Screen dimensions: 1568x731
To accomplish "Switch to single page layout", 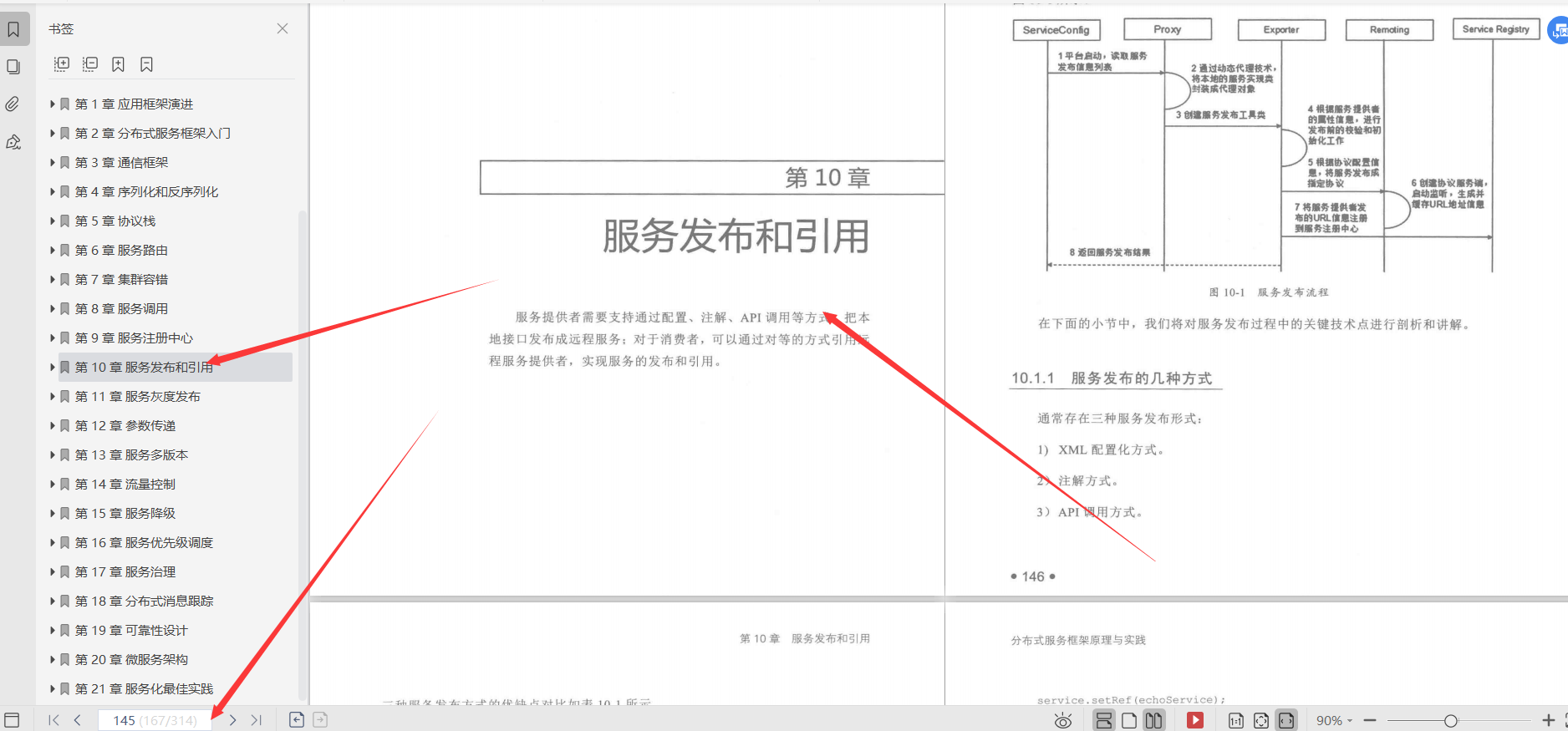I will [x=1129, y=720].
